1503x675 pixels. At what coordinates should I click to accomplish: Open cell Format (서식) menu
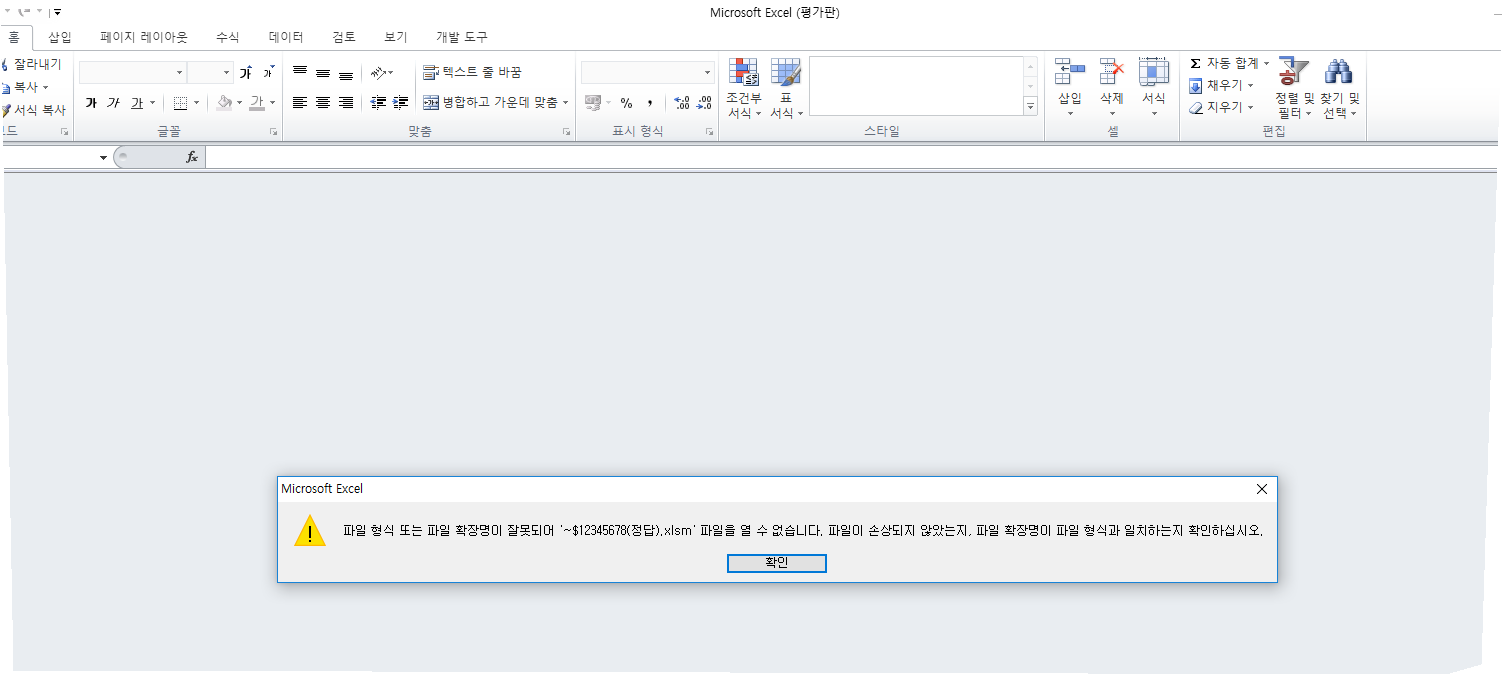pos(1154,88)
